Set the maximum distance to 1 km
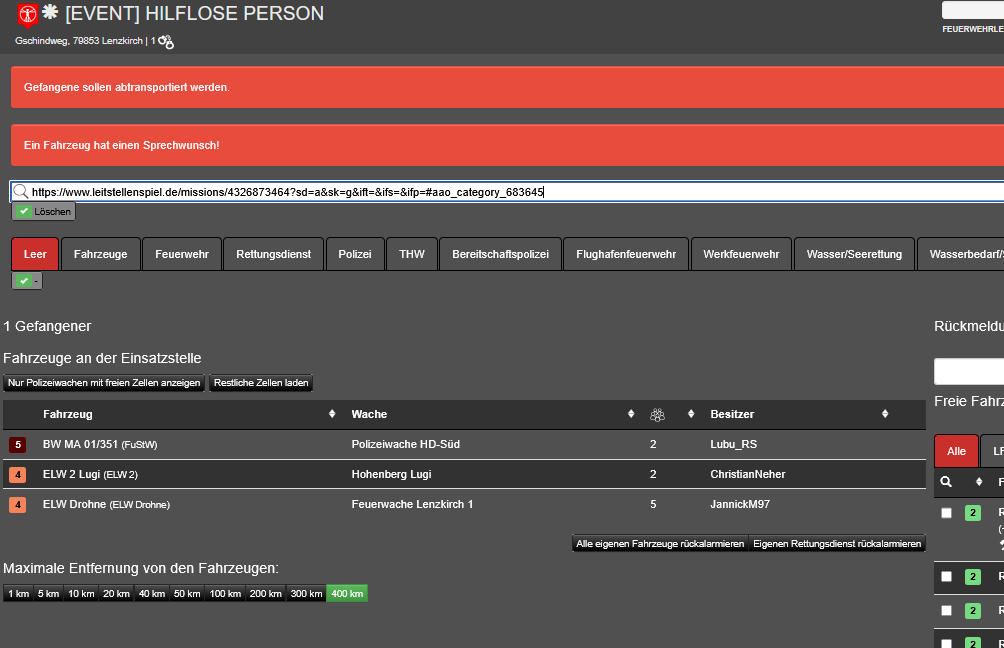The width and height of the screenshot is (1004, 648). tap(19, 594)
